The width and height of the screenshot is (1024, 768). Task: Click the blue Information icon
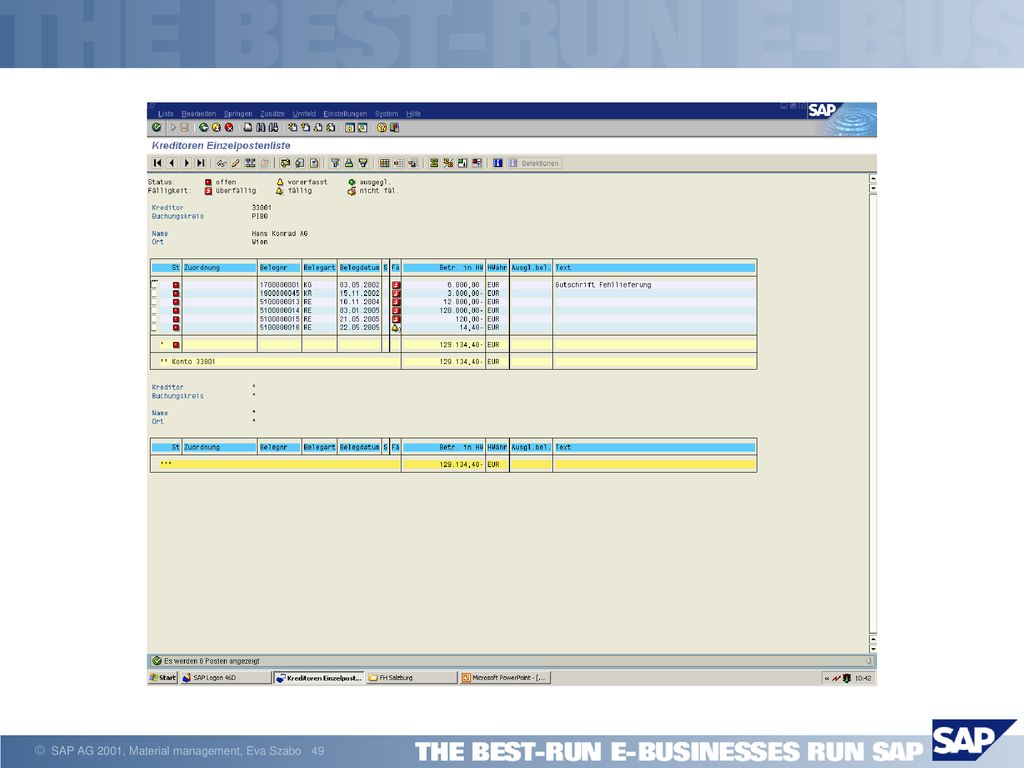pos(498,163)
